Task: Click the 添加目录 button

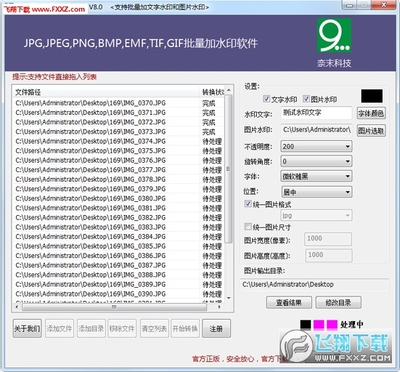Action: coord(91,329)
